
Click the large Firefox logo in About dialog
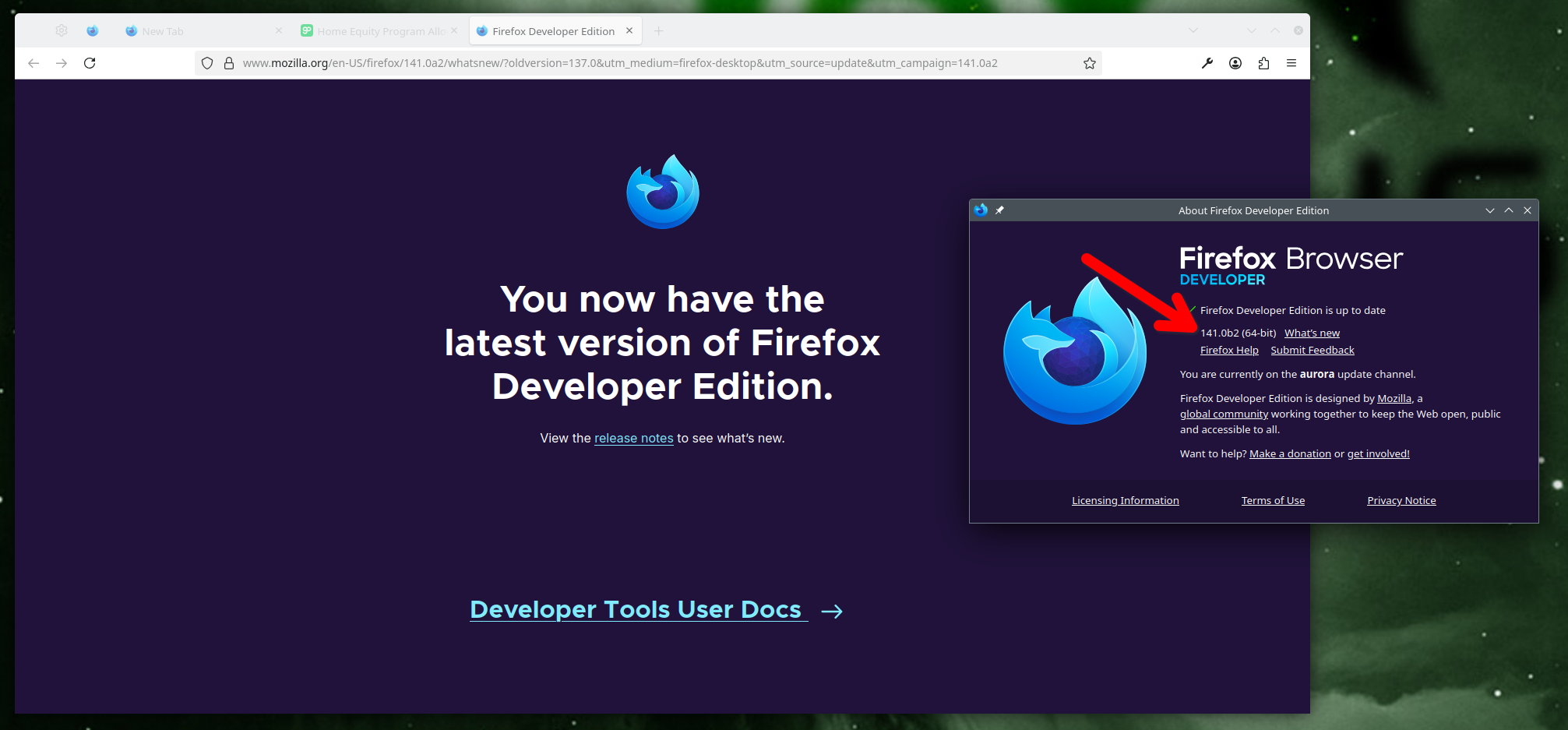point(1075,351)
